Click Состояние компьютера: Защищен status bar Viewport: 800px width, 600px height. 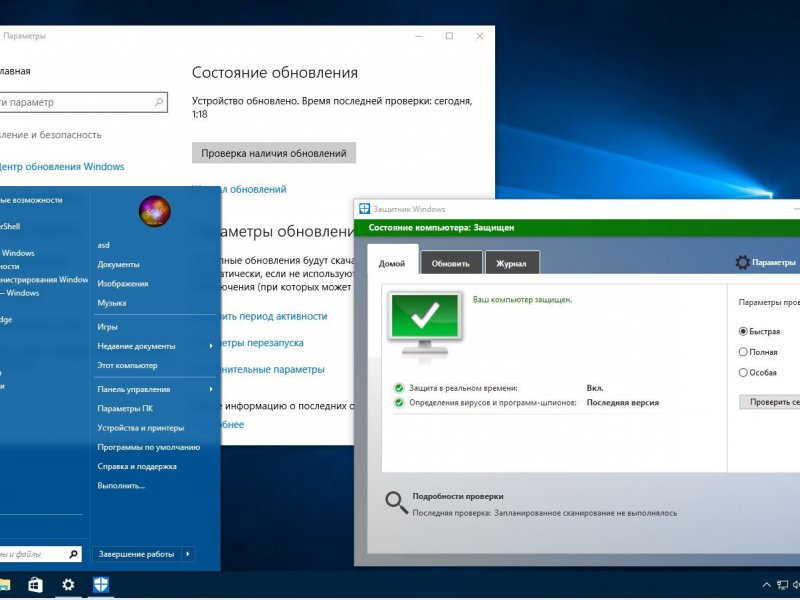click(x=577, y=228)
